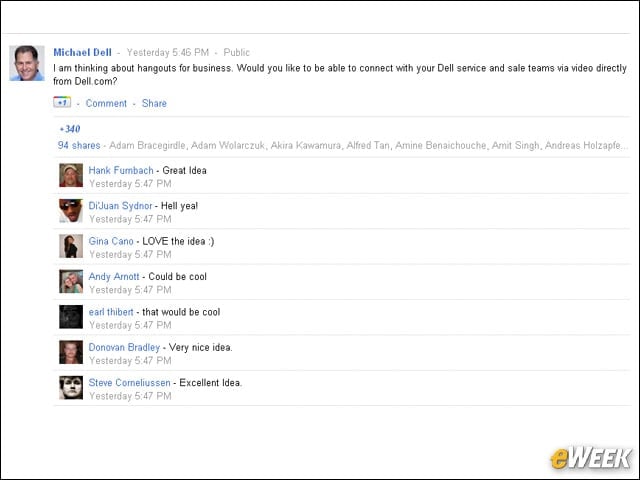
Task: Open the 94 shares link
Action: [x=79, y=145]
